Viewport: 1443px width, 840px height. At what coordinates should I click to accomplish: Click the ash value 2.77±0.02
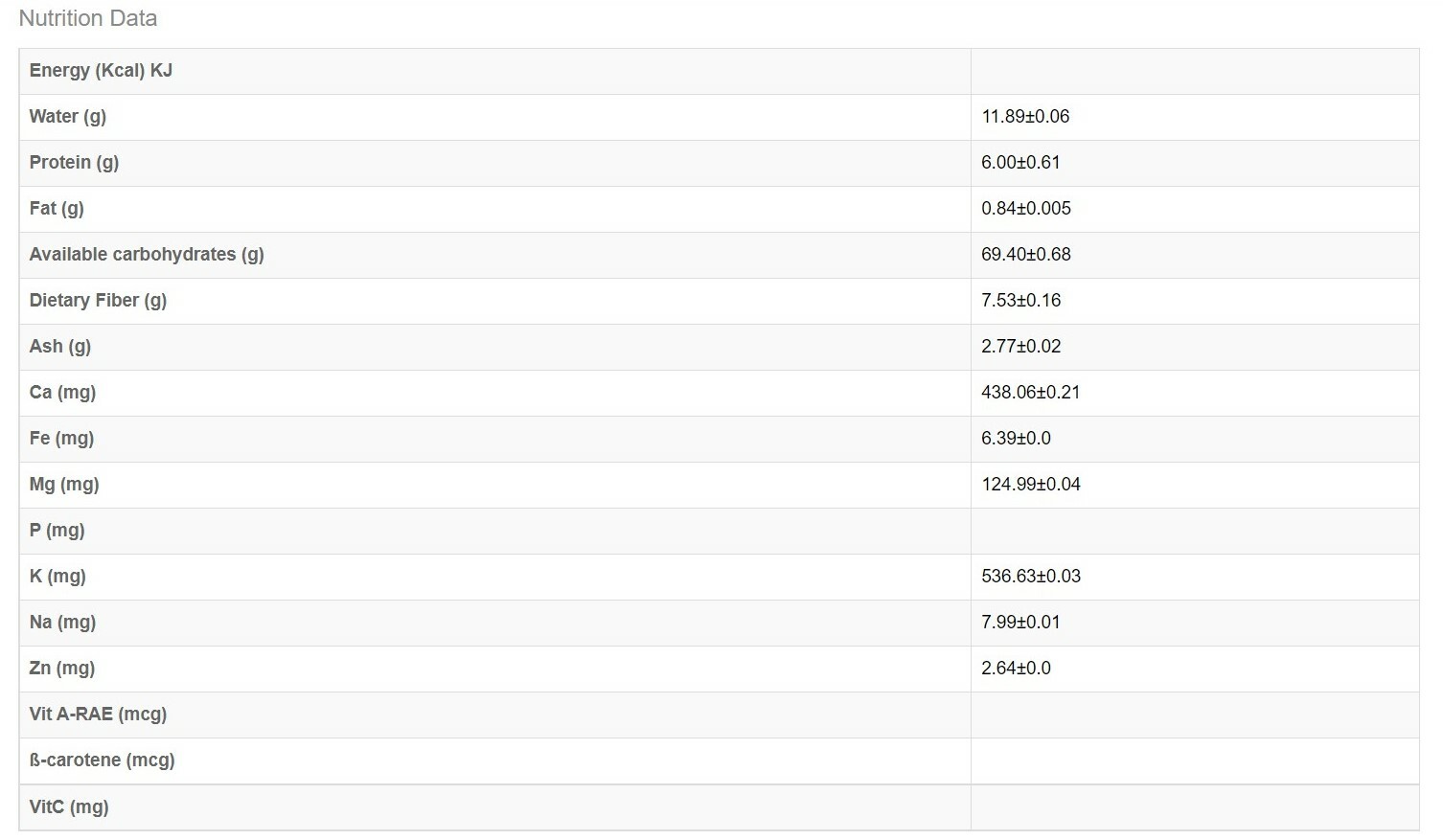(x=1021, y=347)
